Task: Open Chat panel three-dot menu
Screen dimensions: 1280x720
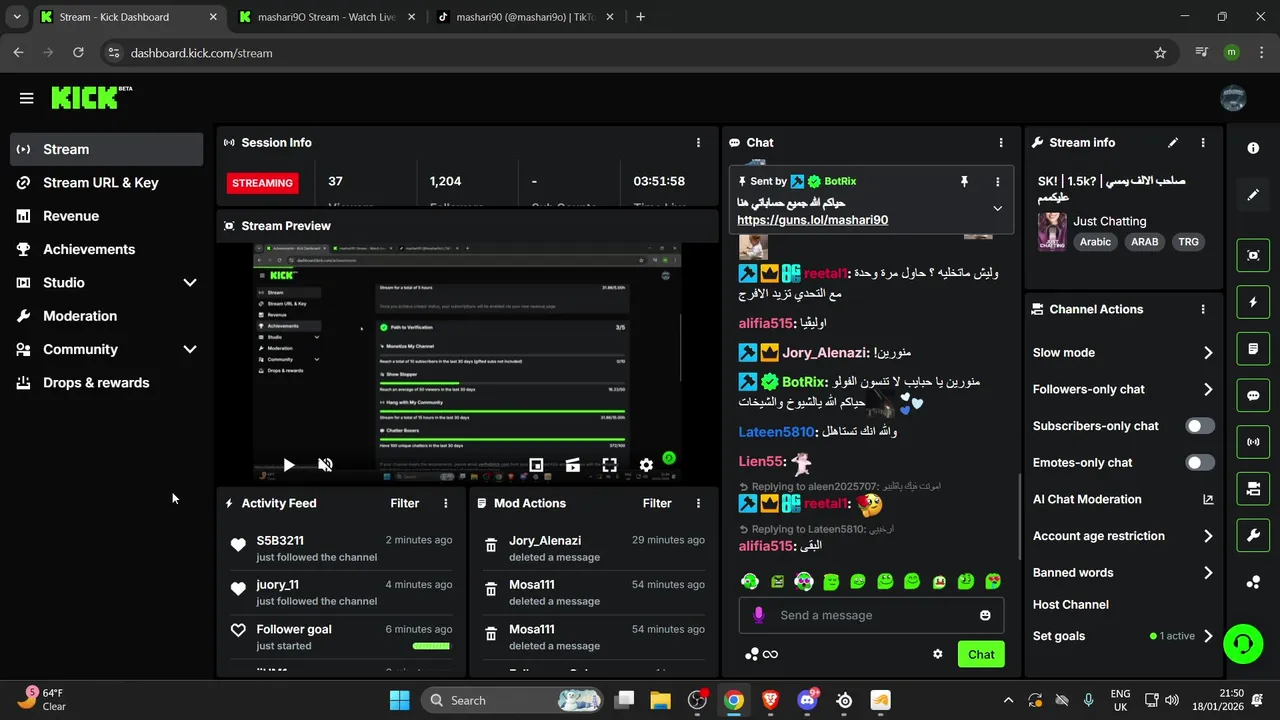Action: click(x=1001, y=143)
